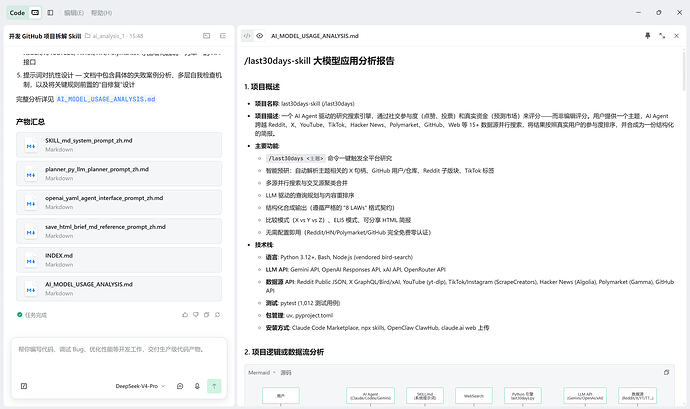Screen dimensions: 690x409
Task: Open the DeepSeek-V4-Pro model dropdown
Action: [x=140, y=386]
